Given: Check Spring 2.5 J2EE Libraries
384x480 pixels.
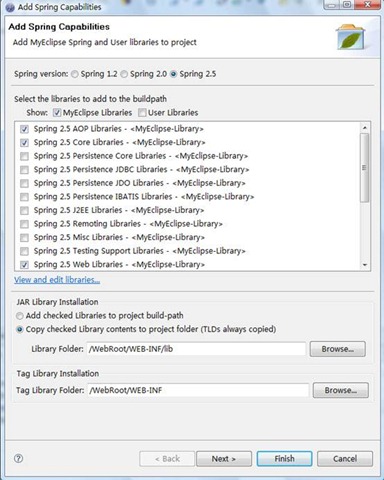Looking at the screenshot, I should 24,210.
